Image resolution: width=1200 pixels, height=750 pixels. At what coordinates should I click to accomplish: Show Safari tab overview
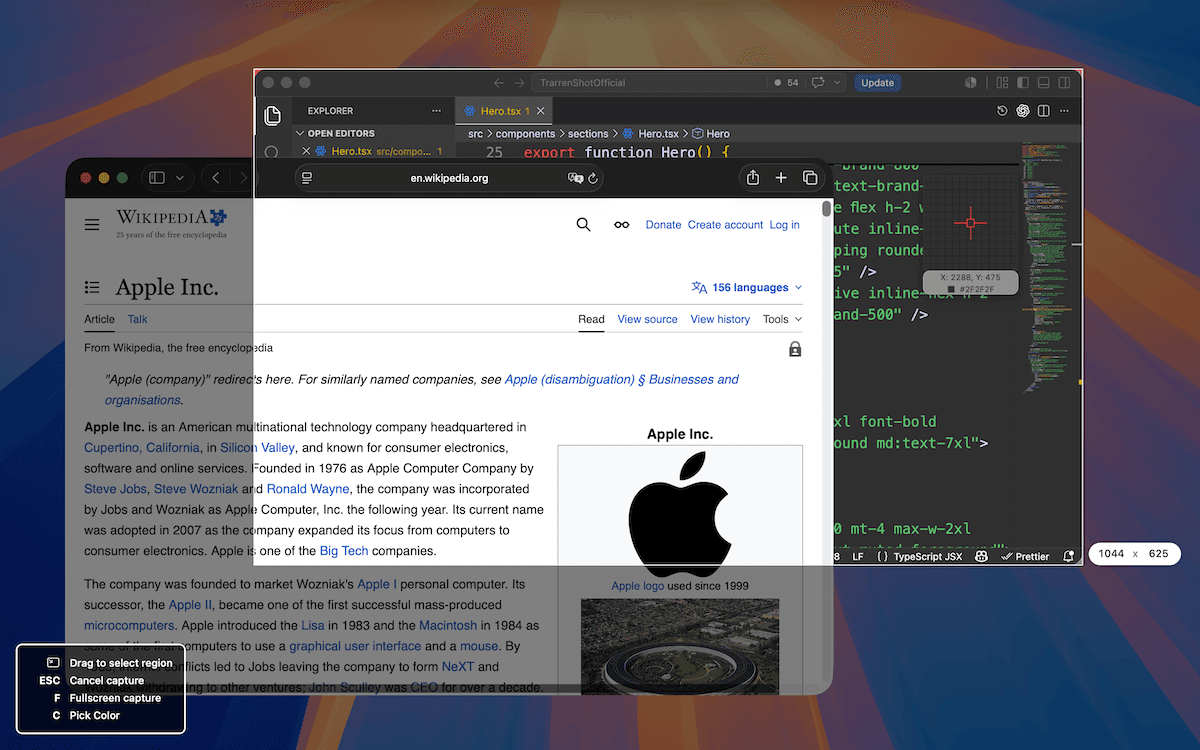pyautogui.click(x=810, y=178)
